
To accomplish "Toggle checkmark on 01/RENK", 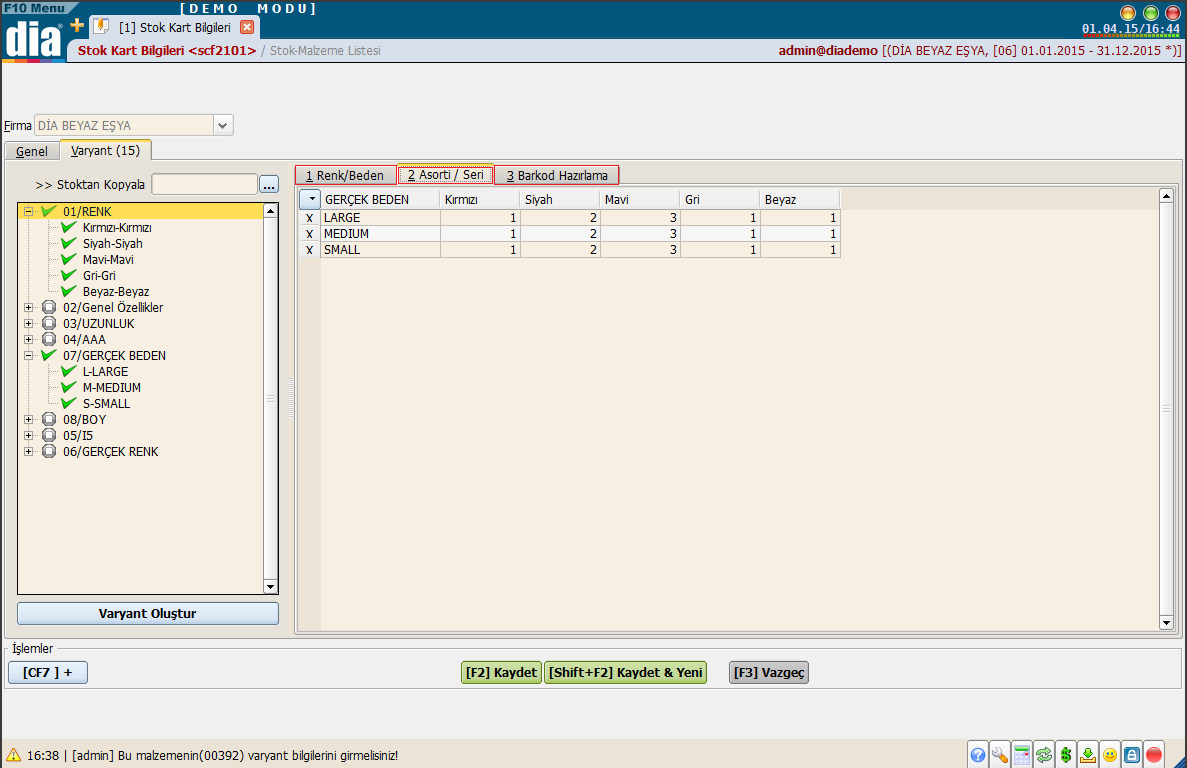I will [x=49, y=211].
